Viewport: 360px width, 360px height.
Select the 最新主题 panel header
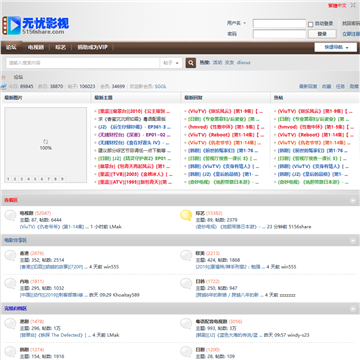pos(103,98)
